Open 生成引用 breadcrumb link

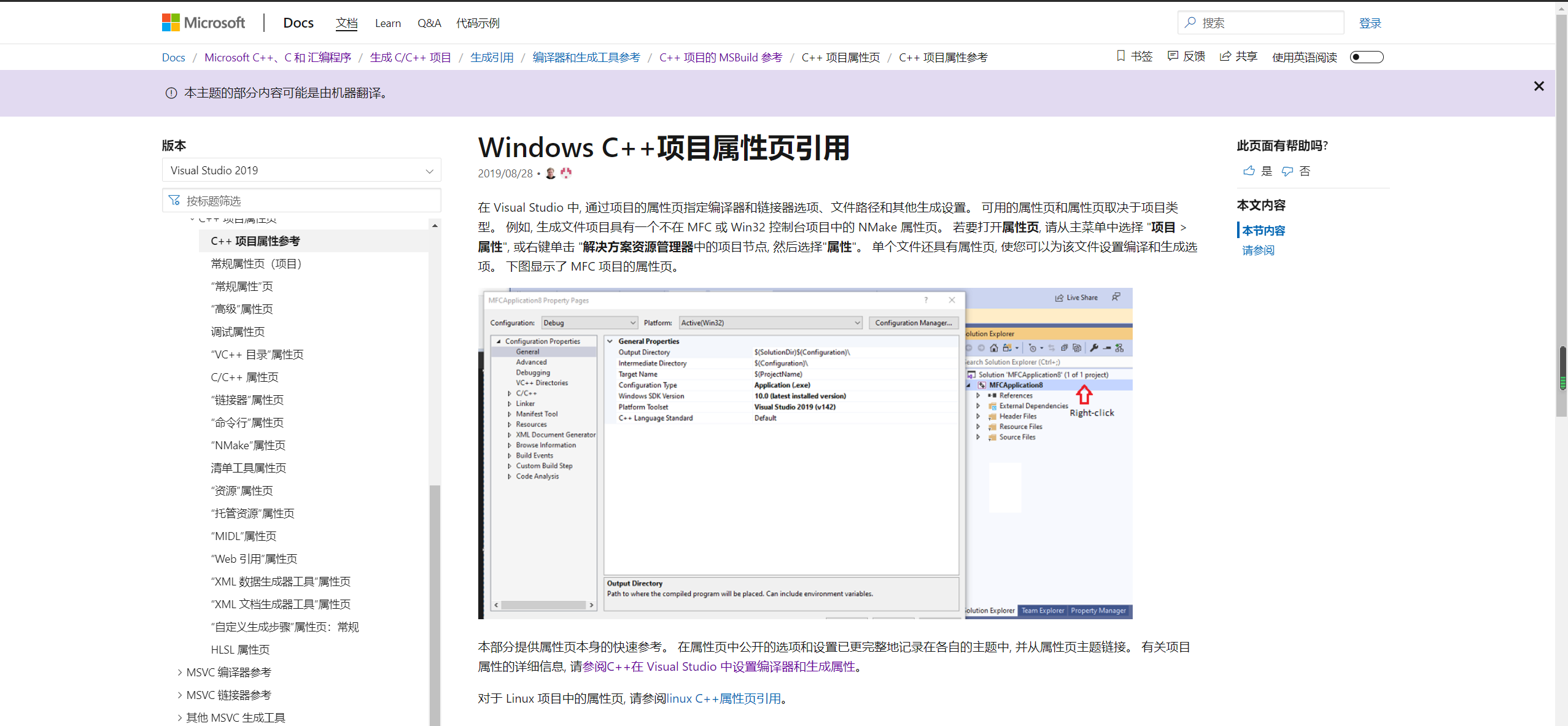492,57
